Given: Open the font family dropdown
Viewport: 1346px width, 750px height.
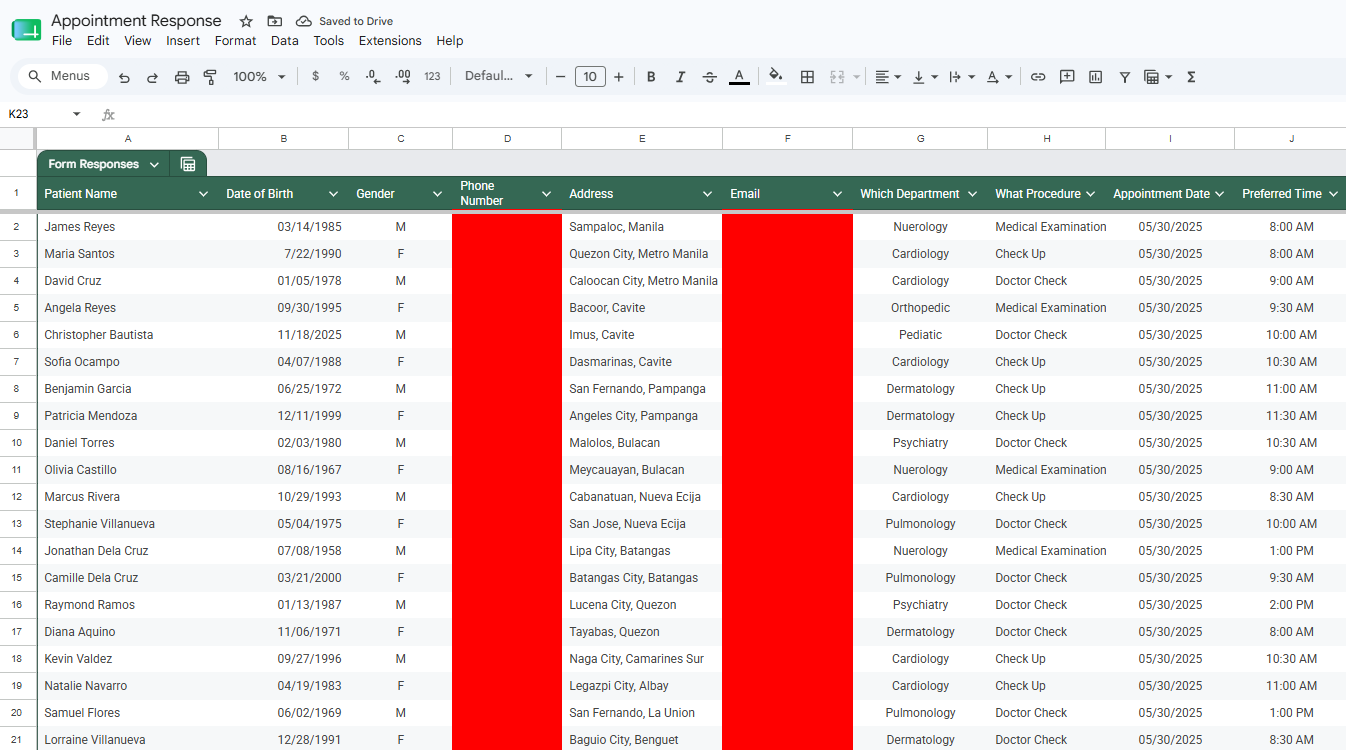Looking at the screenshot, I should click(x=499, y=77).
